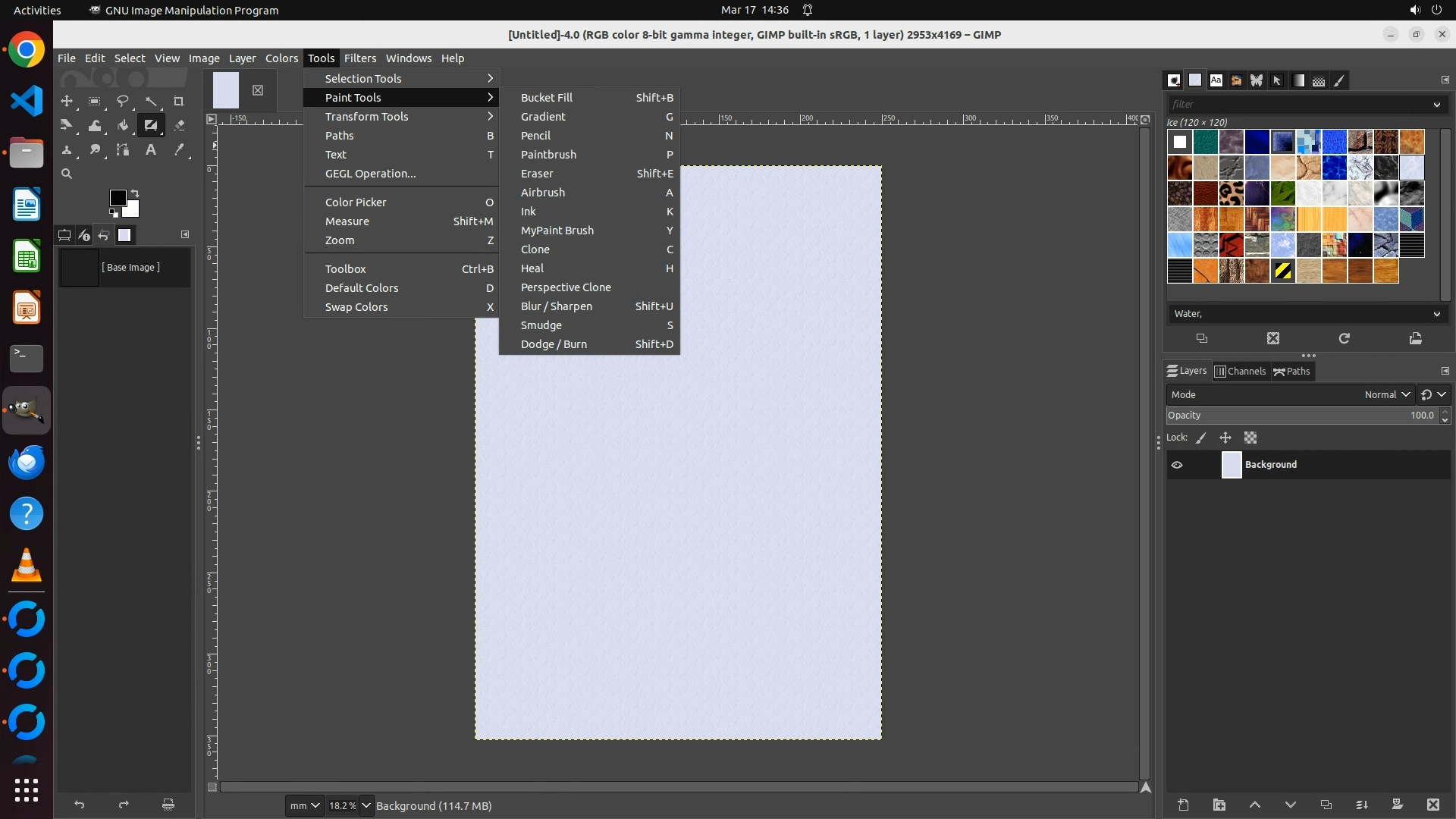Switch to the Channels tab
Image resolution: width=1456 pixels, height=819 pixels.
(1240, 371)
